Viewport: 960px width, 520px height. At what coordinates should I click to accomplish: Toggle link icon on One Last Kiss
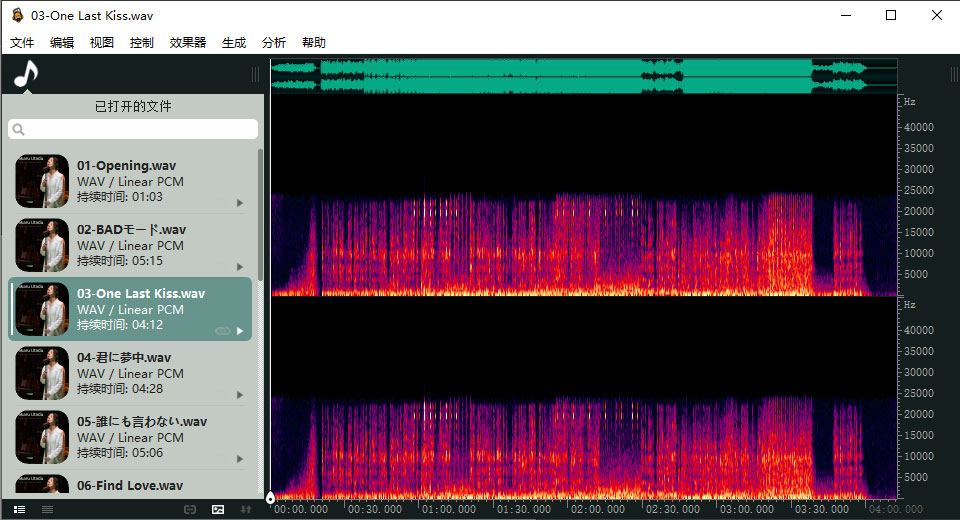click(222, 331)
